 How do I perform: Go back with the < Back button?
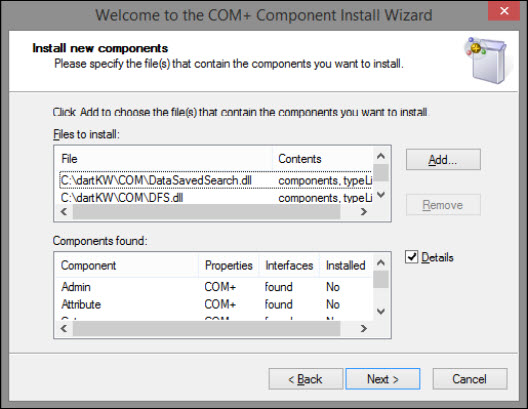point(305,379)
